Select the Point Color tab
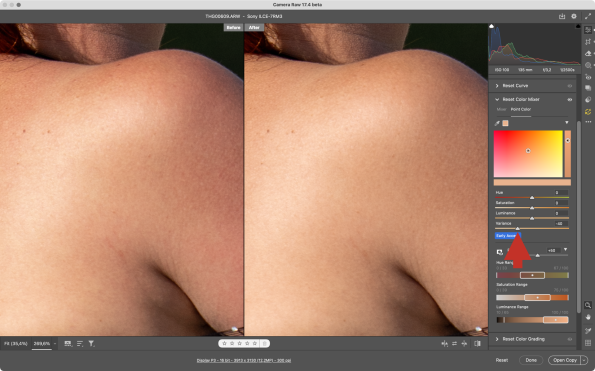The width and height of the screenshot is (595, 371). point(521,109)
